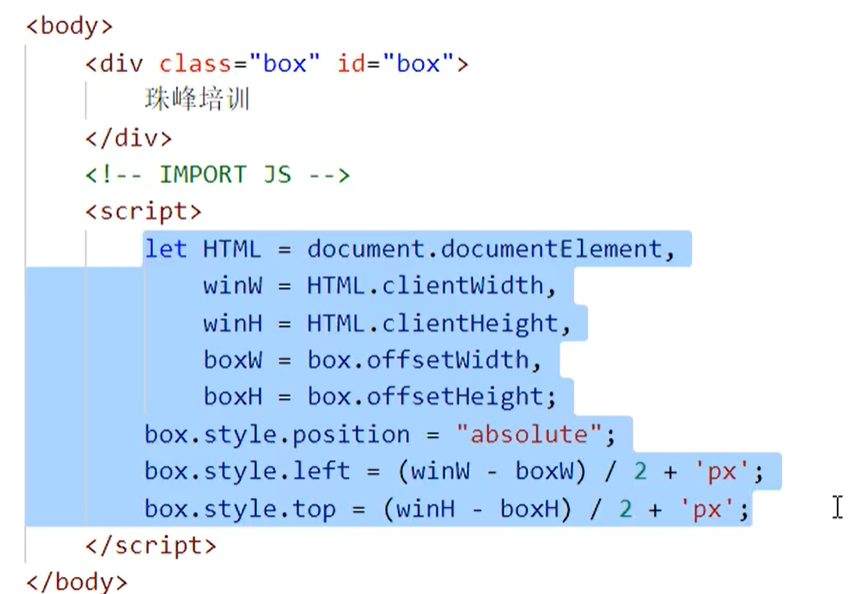This screenshot has width=859, height=594.
Task: Click the closing </body> tag
Action: tap(77, 582)
